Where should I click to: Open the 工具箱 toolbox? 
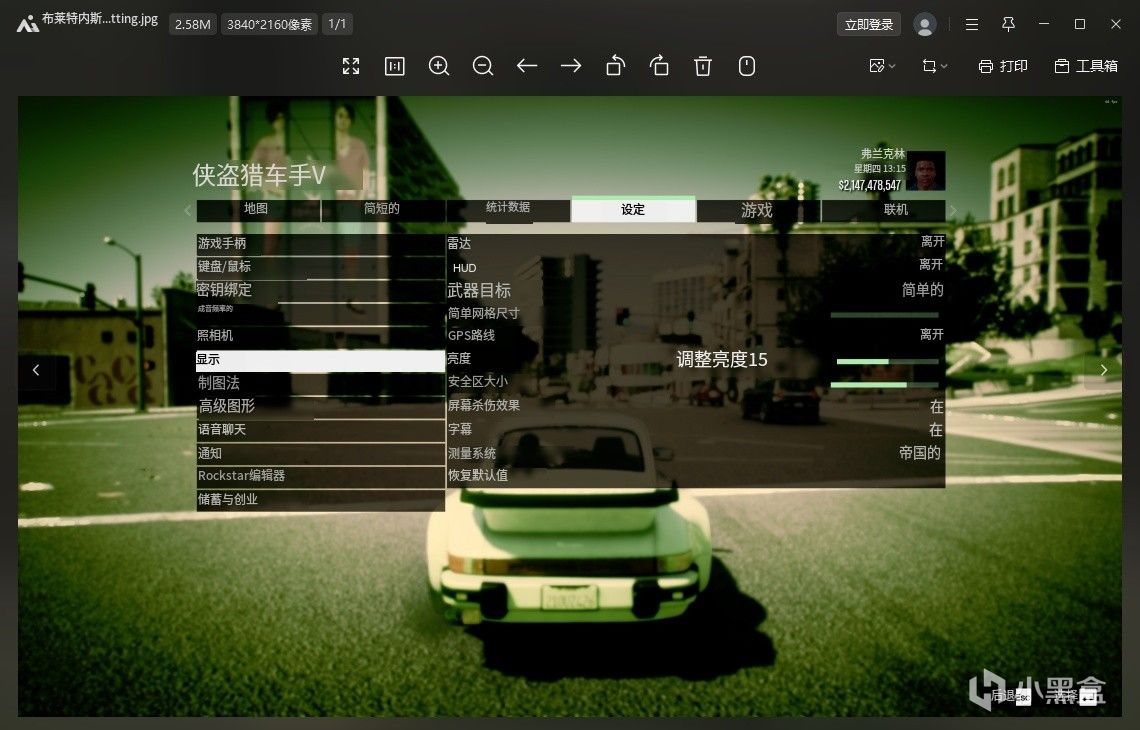tap(1086, 66)
